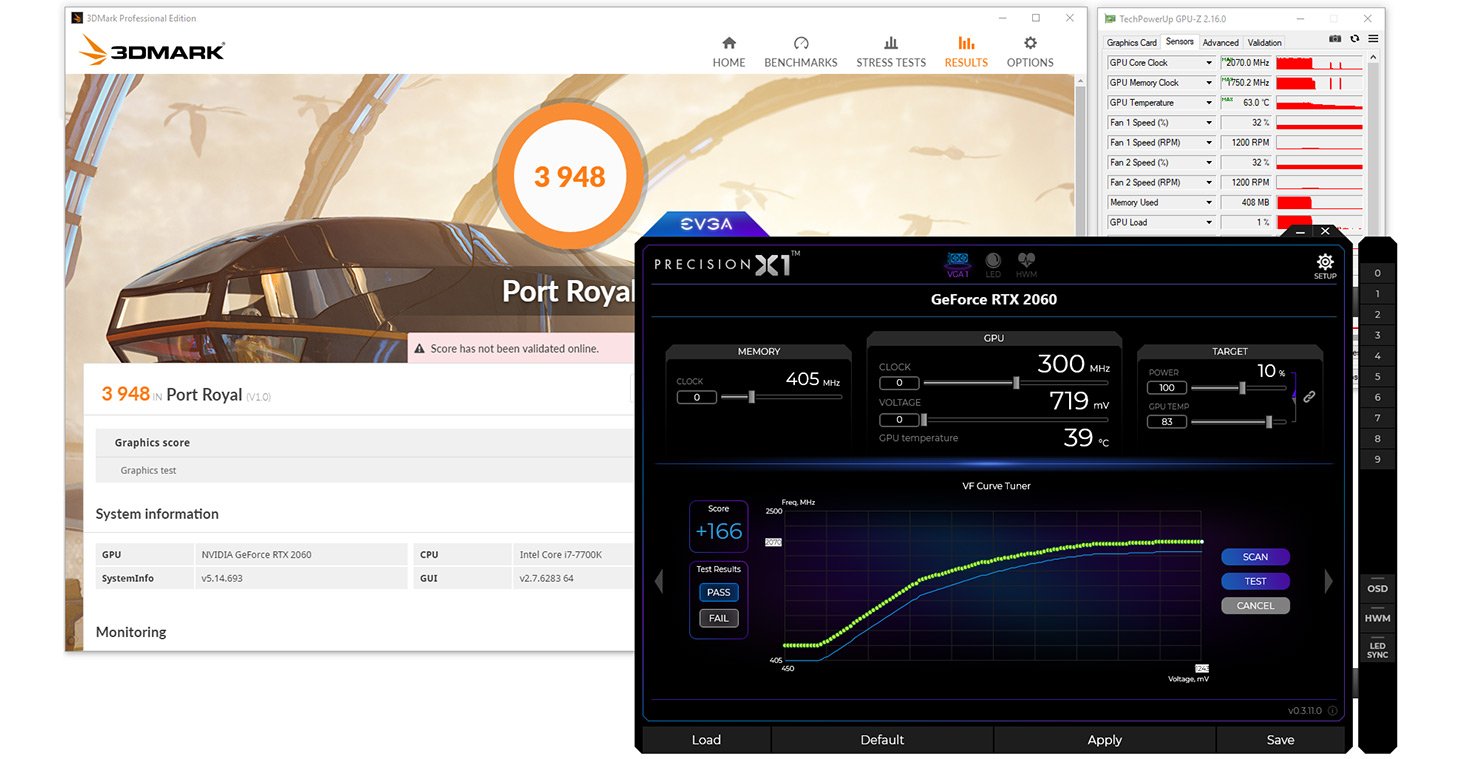Toggle the OSD button in side panel
This screenshot has width=1460, height=759.
pyautogui.click(x=1377, y=589)
